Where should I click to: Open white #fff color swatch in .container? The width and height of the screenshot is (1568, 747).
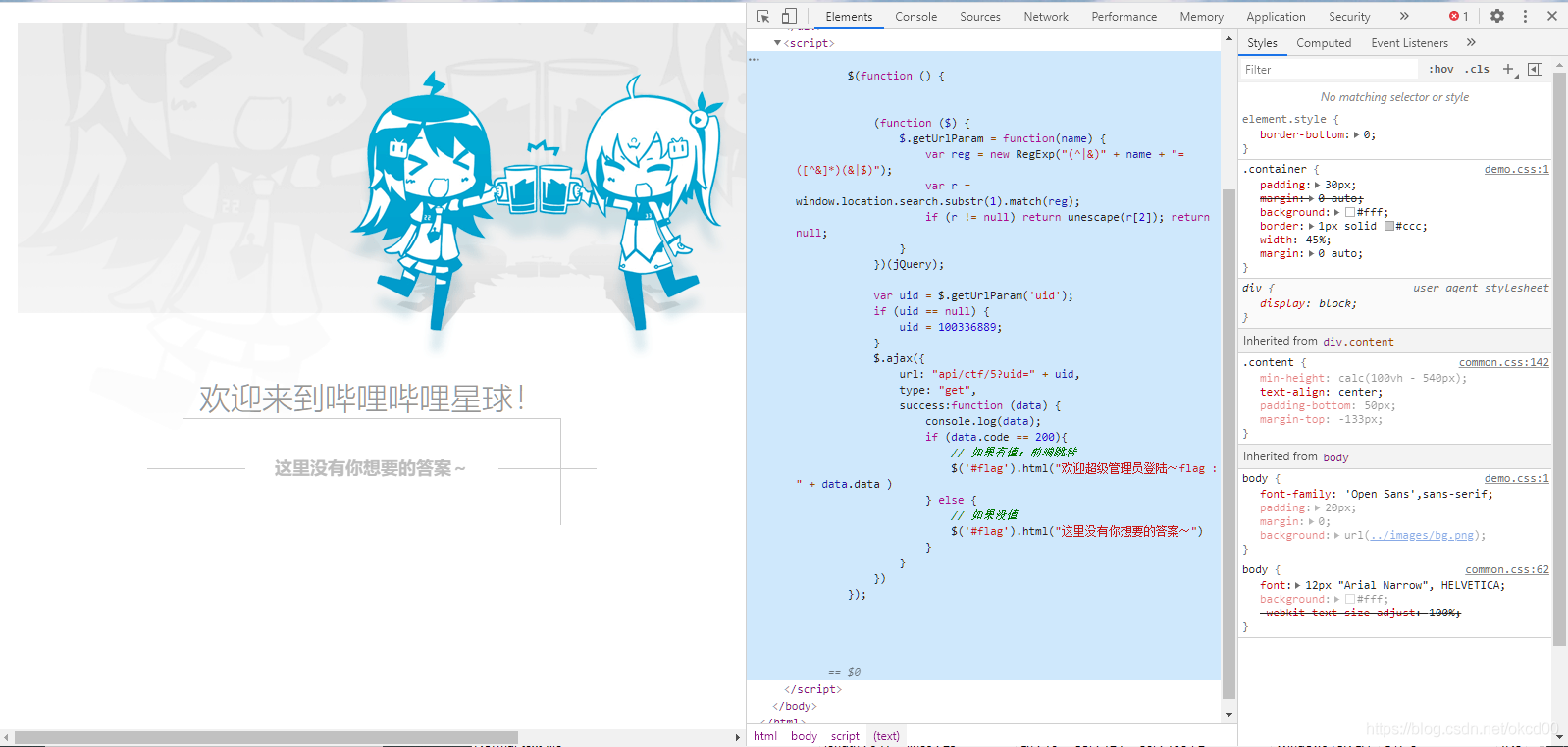click(x=1350, y=212)
